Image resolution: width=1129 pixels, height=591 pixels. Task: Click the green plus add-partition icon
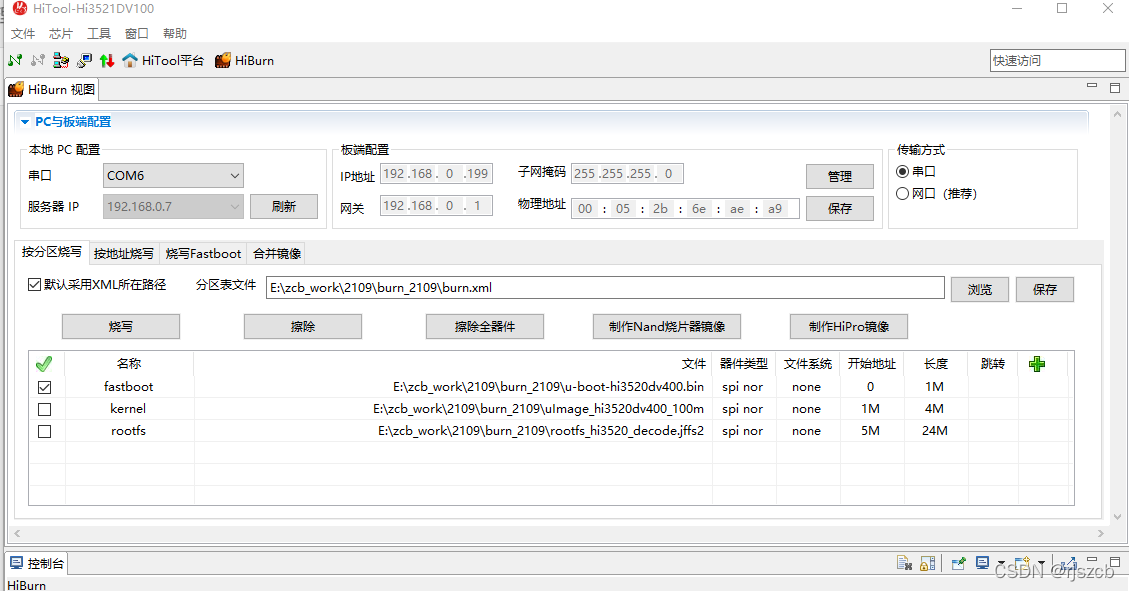pyautogui.click(x=1037, y=364)
